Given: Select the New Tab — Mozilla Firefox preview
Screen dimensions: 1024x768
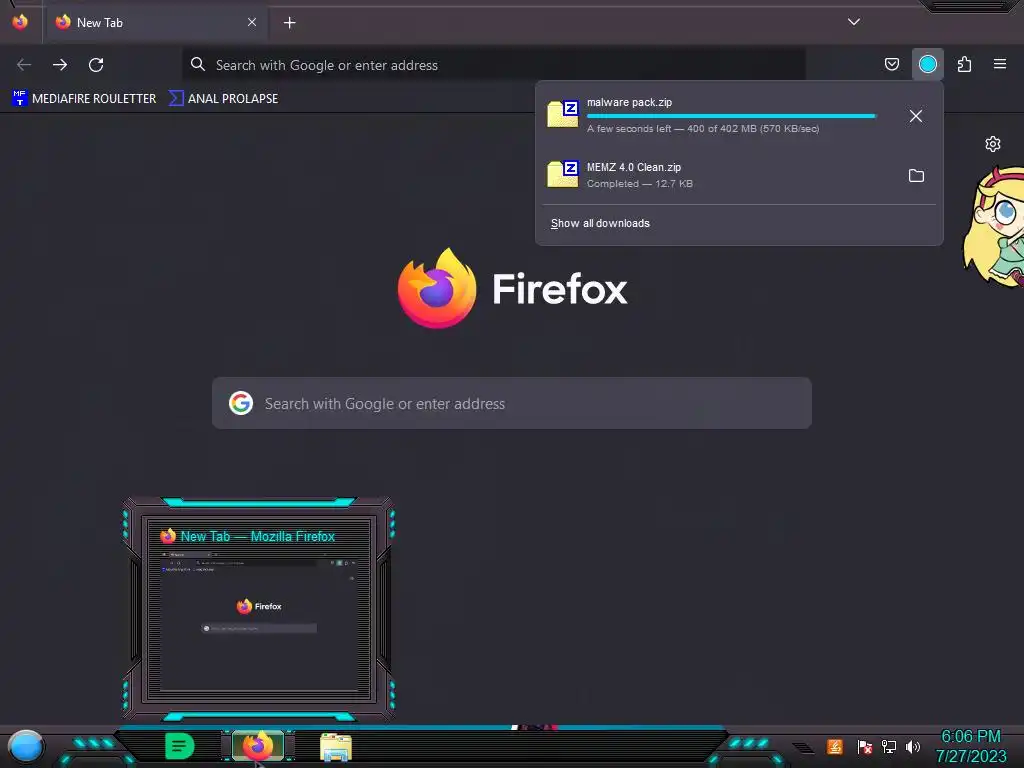Looking at the screenshot, I should (x=259, y=609).
